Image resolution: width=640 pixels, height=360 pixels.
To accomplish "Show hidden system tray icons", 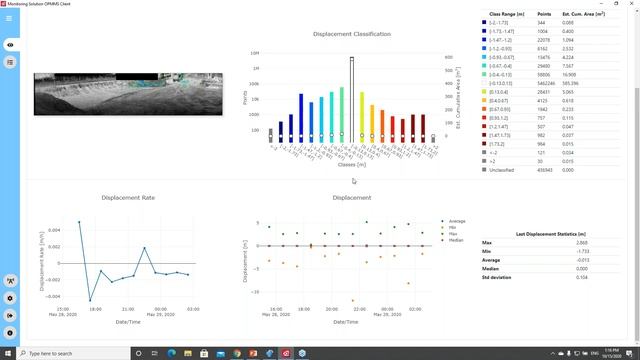I will pos(553,353).
